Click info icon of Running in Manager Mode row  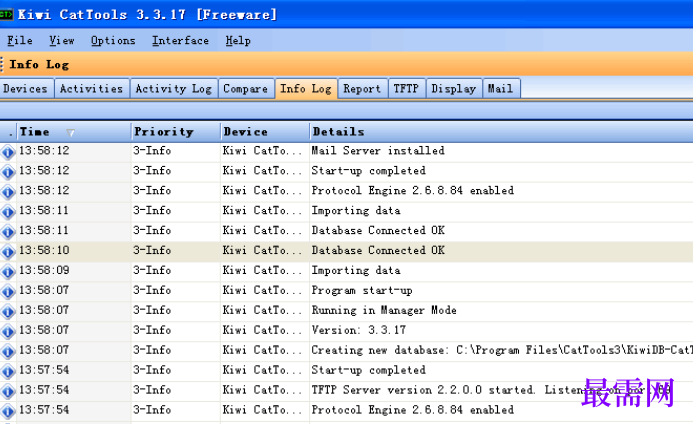coord(8,311)
